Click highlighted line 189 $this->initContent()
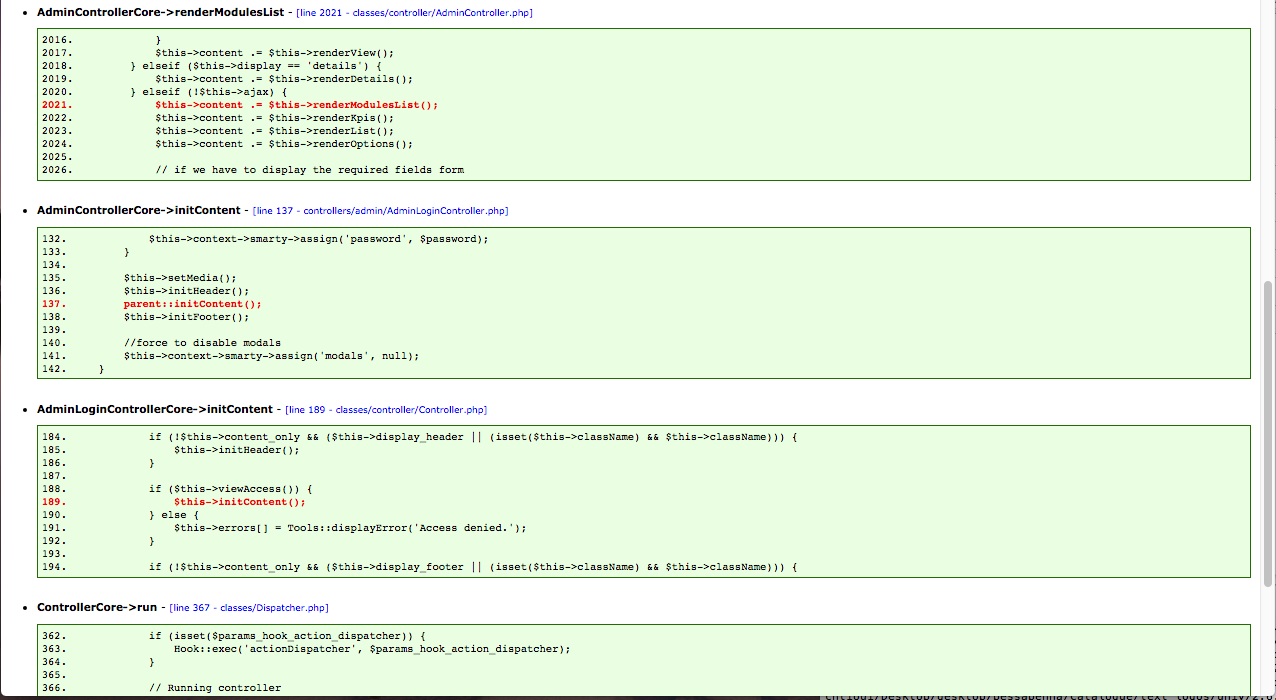The image size is (1276, 700). (239, 502)
